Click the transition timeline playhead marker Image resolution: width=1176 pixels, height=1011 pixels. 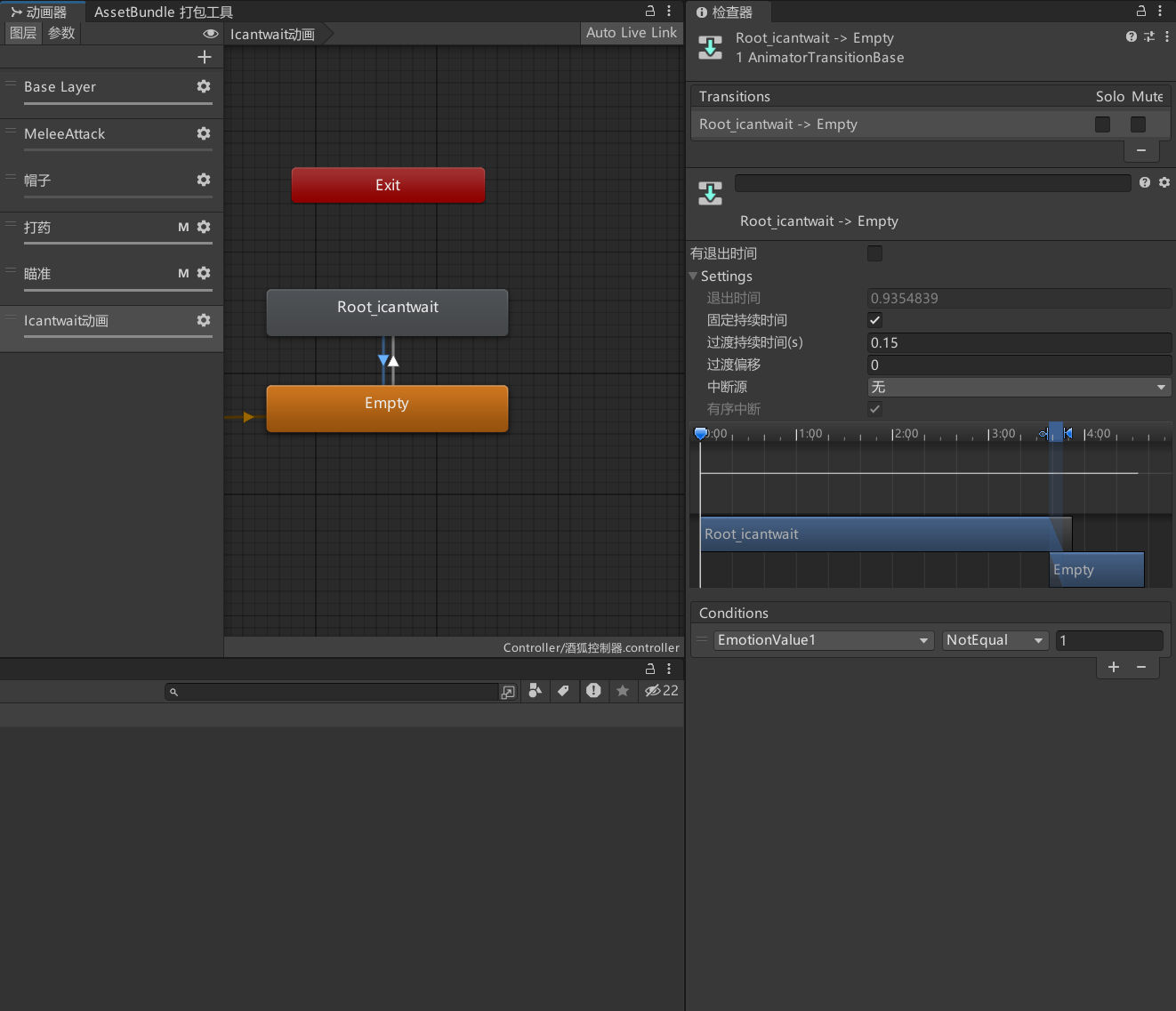coord(701,433)
